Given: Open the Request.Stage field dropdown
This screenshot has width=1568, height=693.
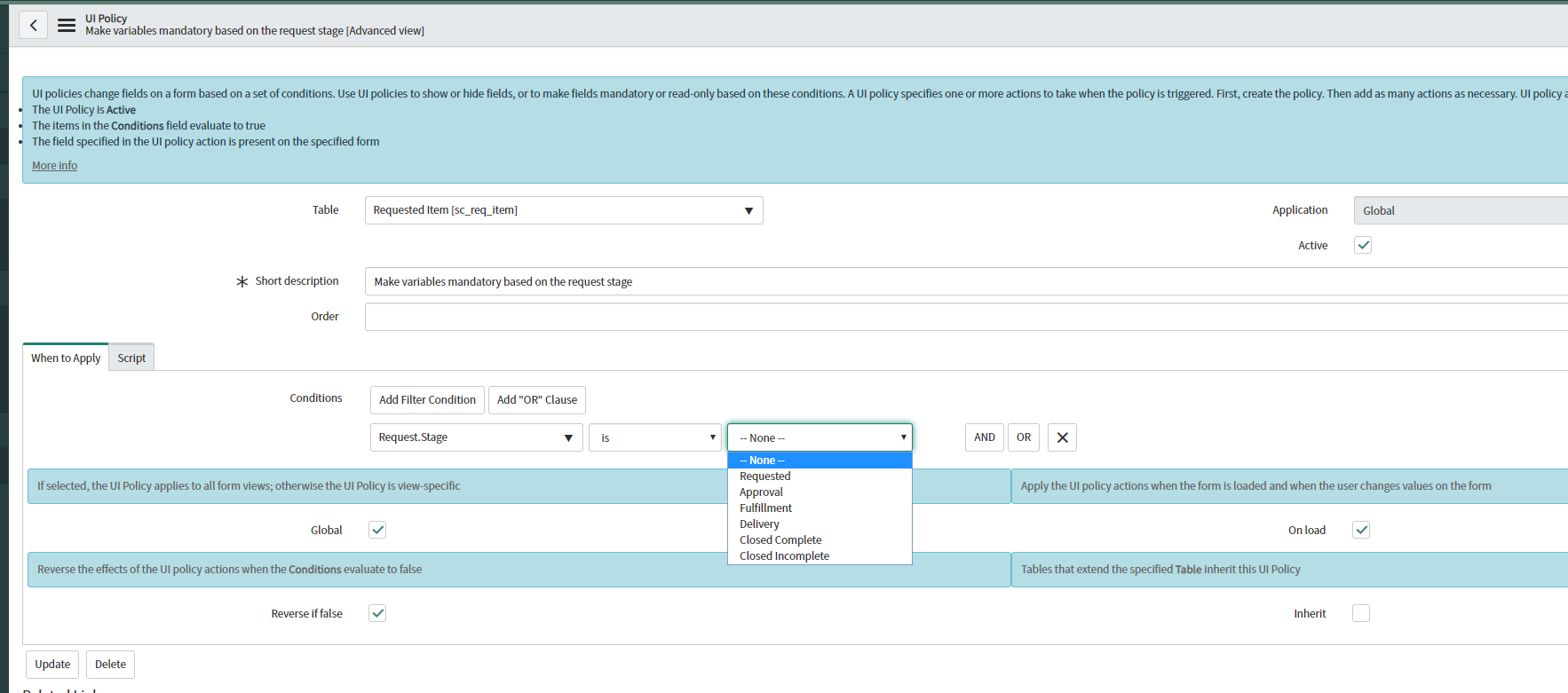Looking at the screenshot, I should 476,437.
